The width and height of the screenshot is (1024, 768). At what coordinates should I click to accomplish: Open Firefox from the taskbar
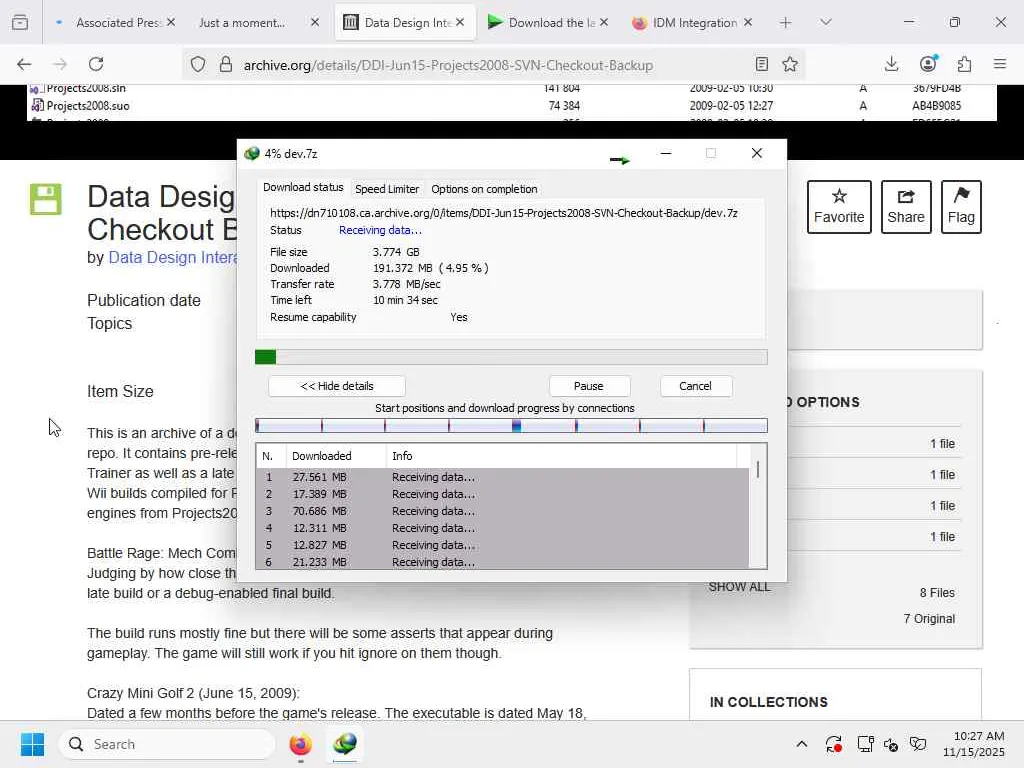point(300,744)
